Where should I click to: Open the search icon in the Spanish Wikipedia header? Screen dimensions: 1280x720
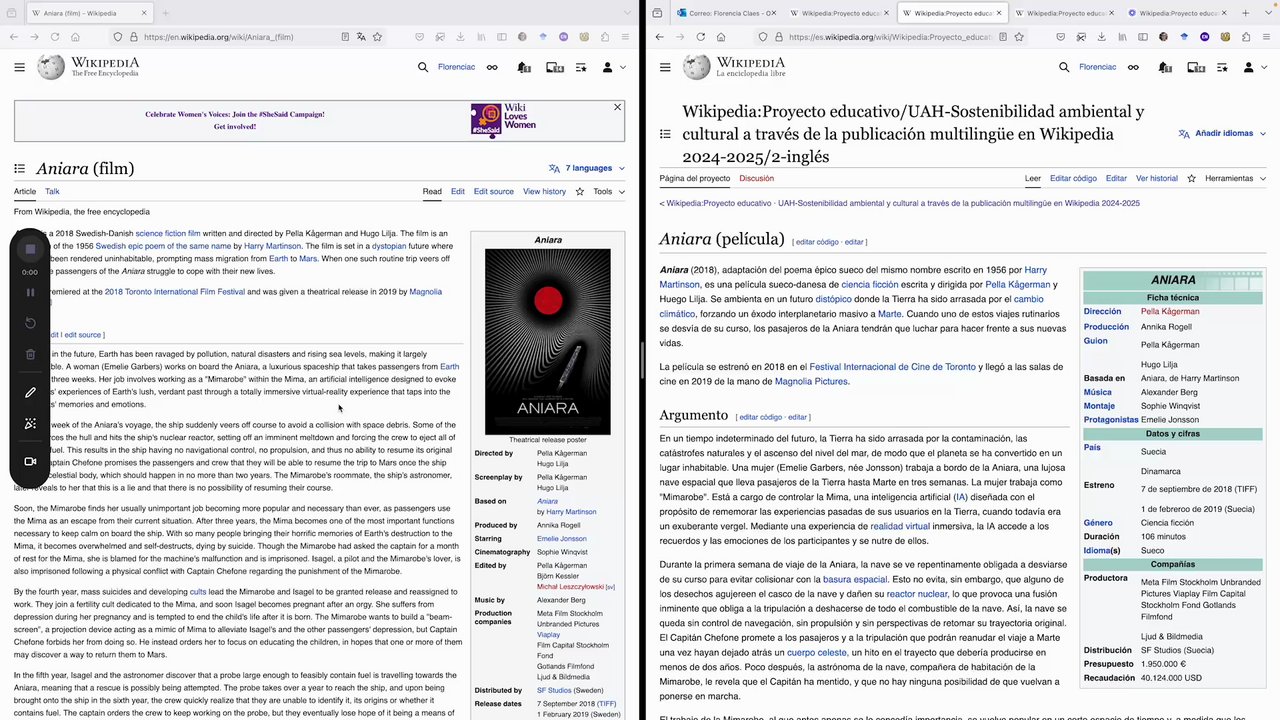click(1064, 67)
